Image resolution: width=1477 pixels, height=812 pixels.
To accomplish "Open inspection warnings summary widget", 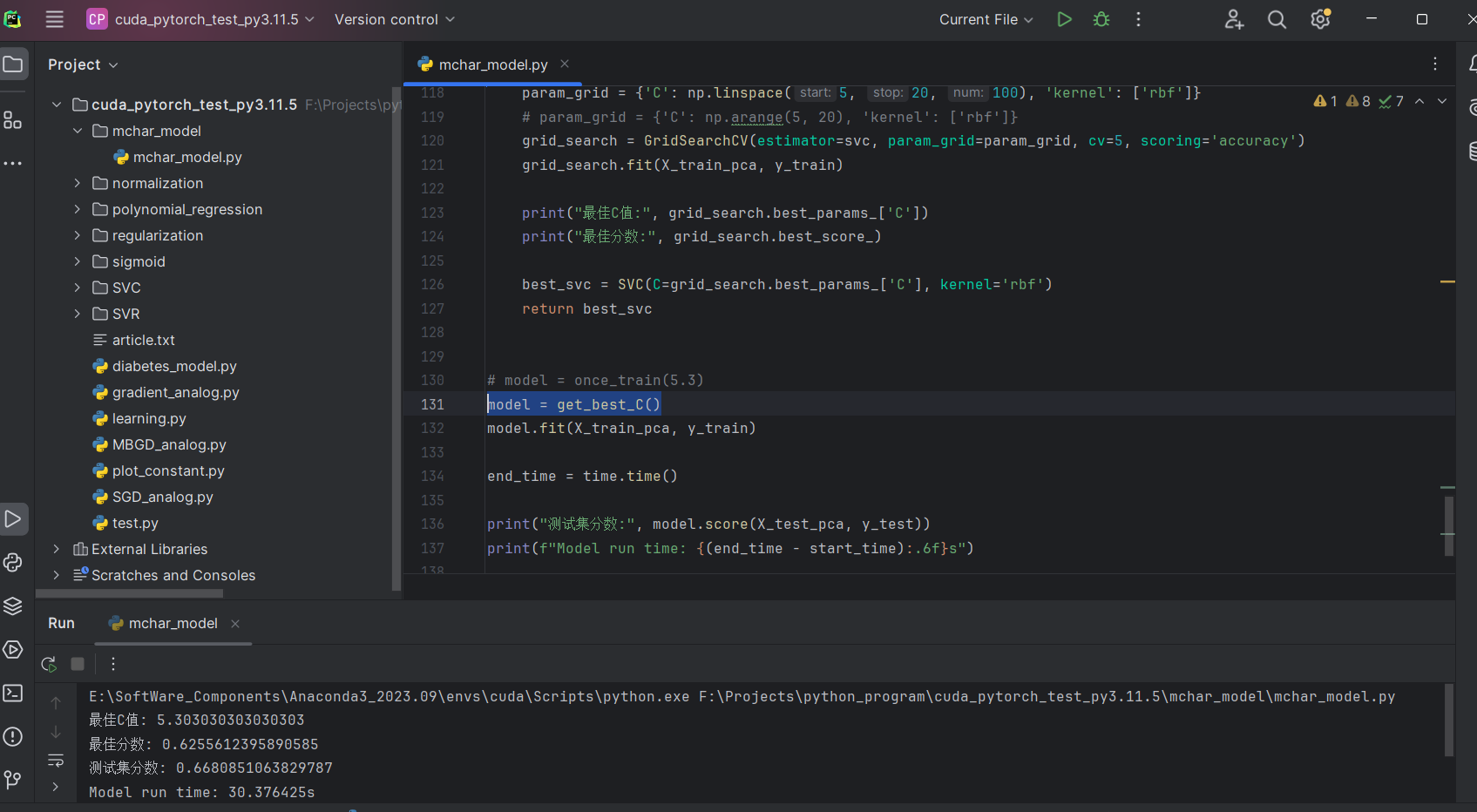I will [1358, 101].
